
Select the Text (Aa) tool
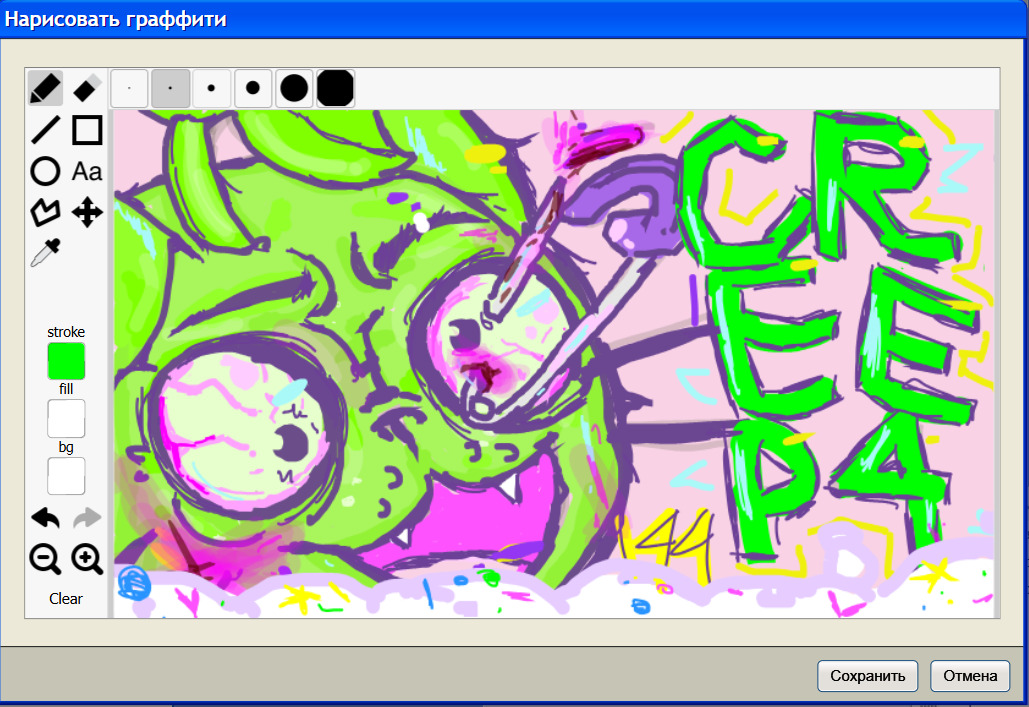tap(87, 171)
